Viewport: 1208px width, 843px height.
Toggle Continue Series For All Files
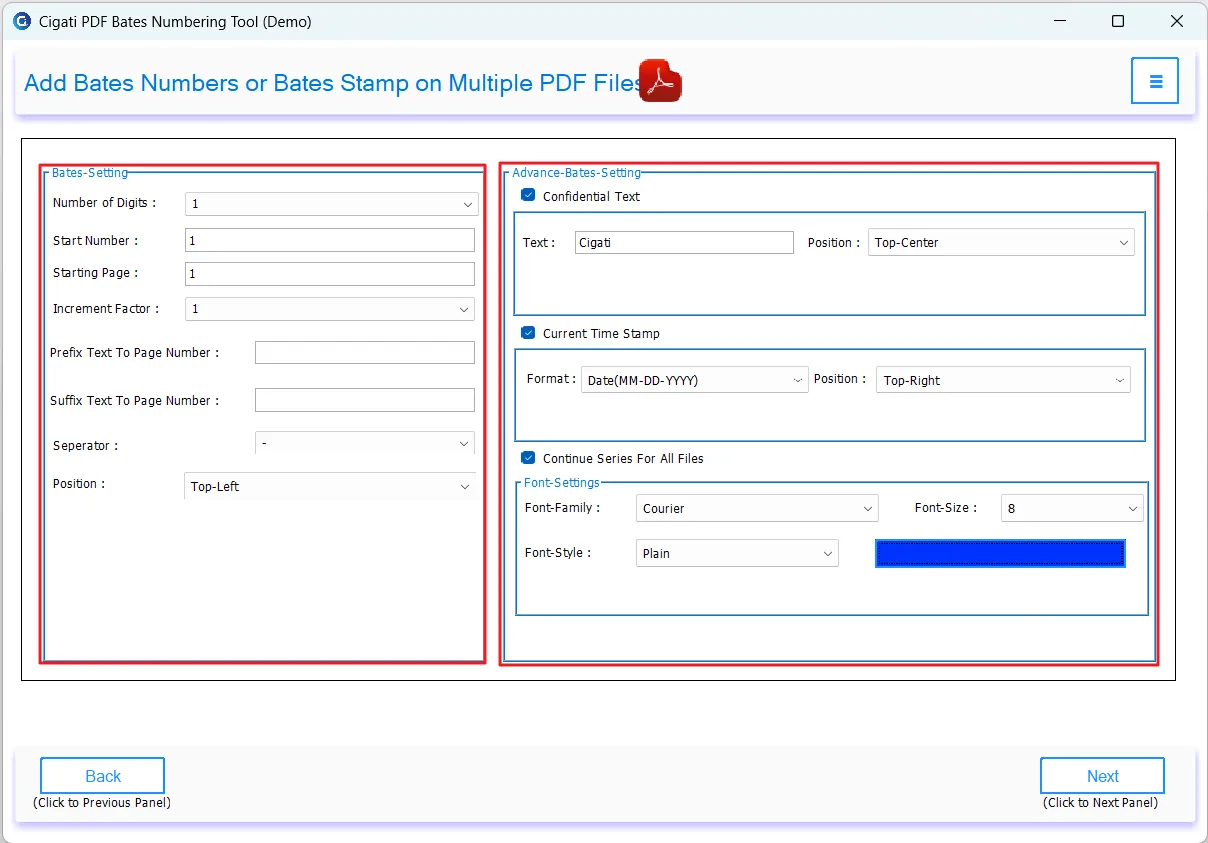pyautogui.click(x=527, y=458)
